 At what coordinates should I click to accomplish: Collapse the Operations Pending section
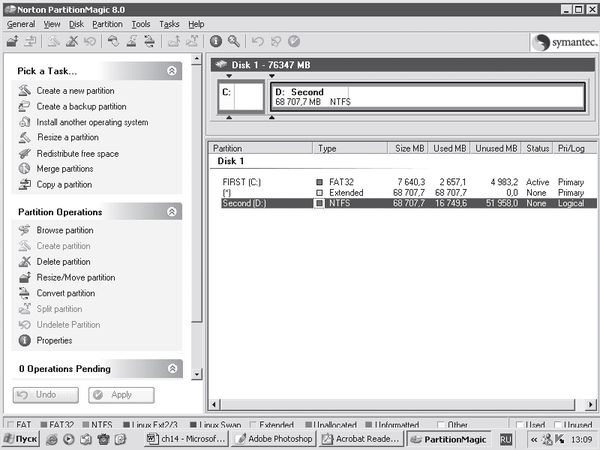[x=172, y=369]
